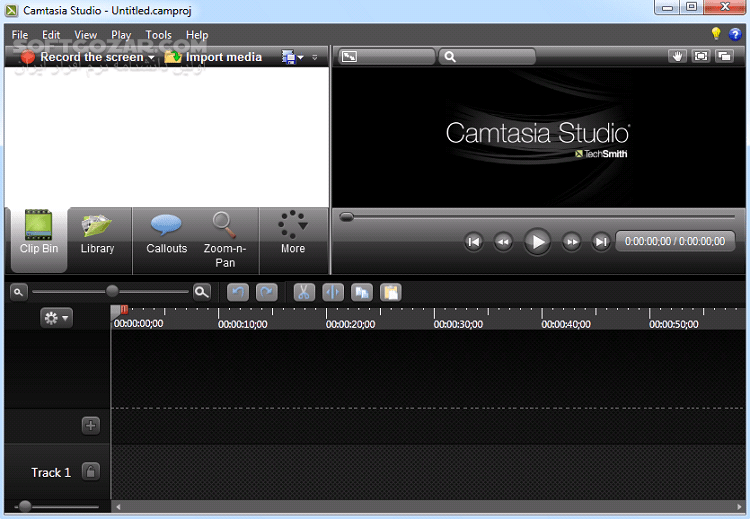The image size is (750, 519).
Task: Open the Tools menu
Action: pyautogui.click(x=158, y=35)
